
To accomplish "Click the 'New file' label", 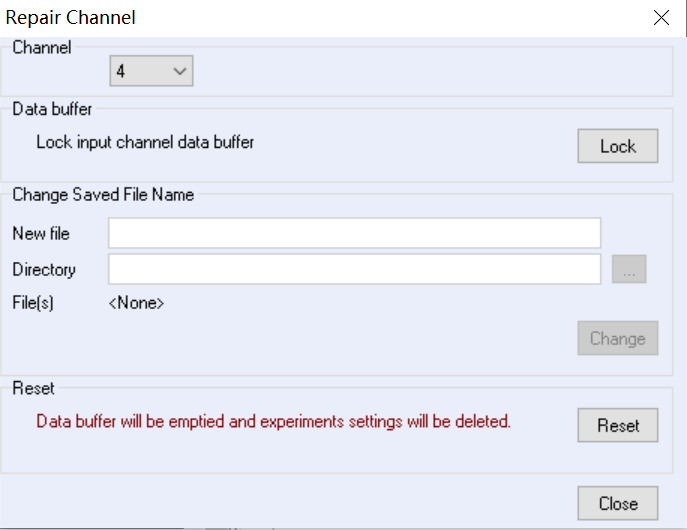I will (x=41, y=233).
